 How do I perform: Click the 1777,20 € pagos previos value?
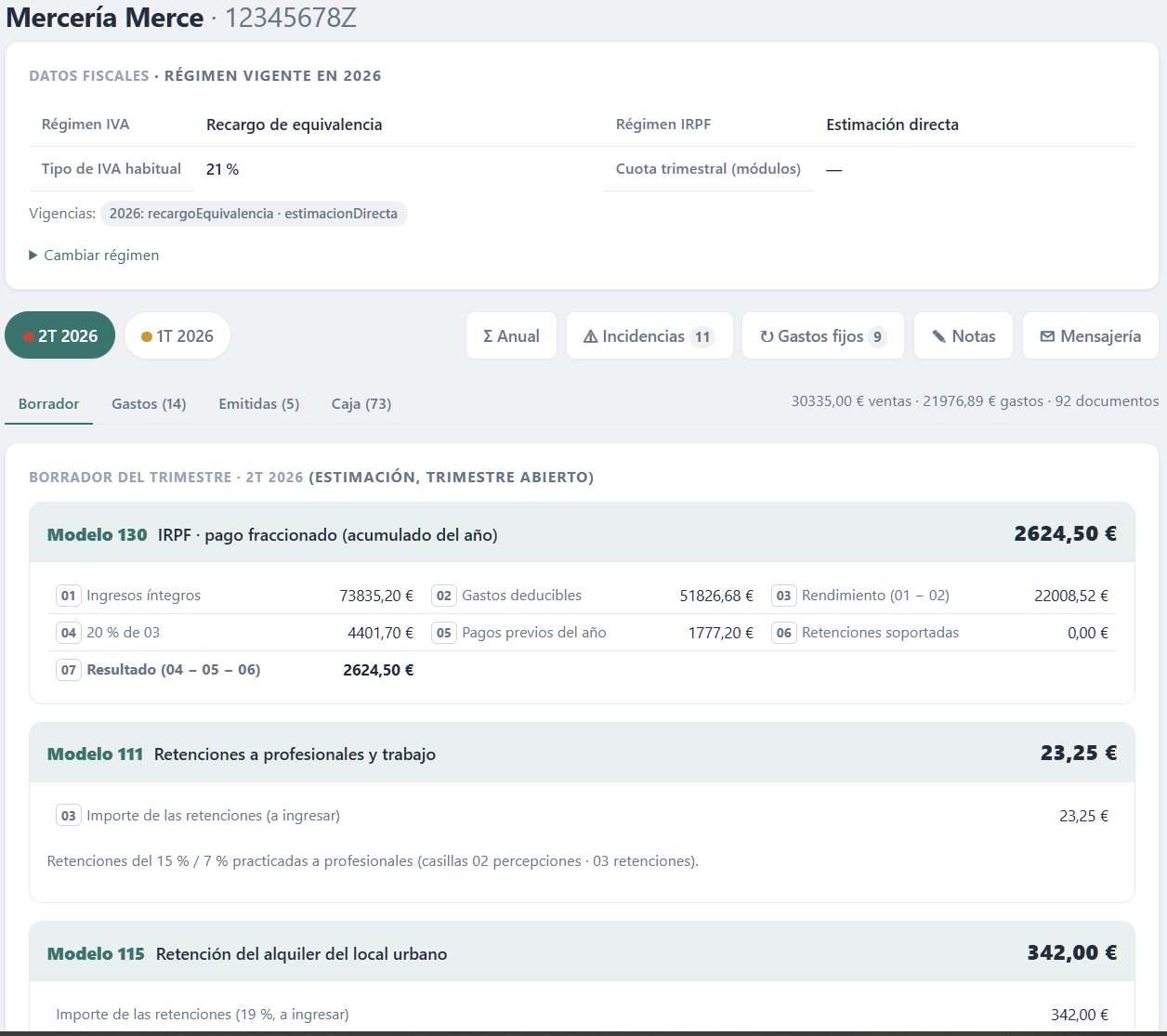click(721, 633)
